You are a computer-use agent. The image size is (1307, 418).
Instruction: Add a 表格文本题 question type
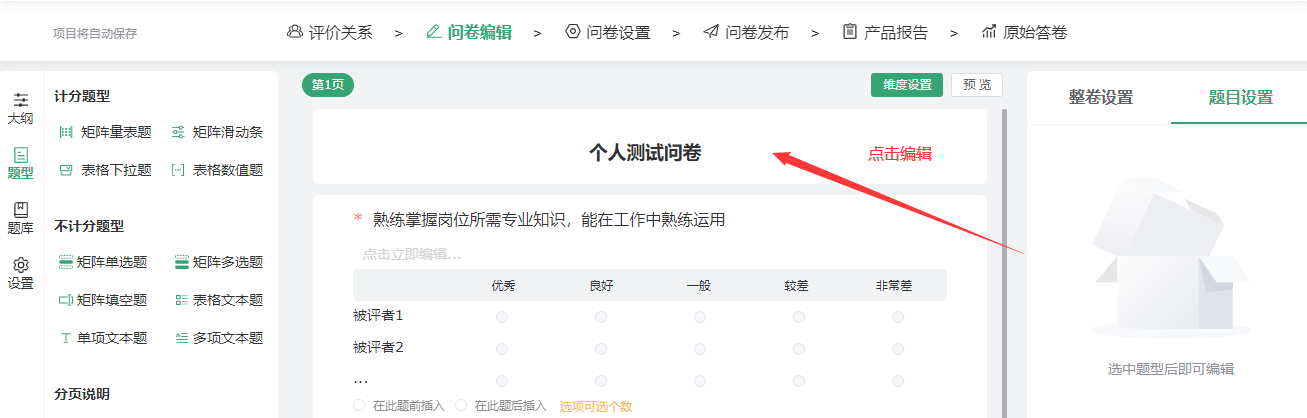pyautogui.click(x=219, y=300)
